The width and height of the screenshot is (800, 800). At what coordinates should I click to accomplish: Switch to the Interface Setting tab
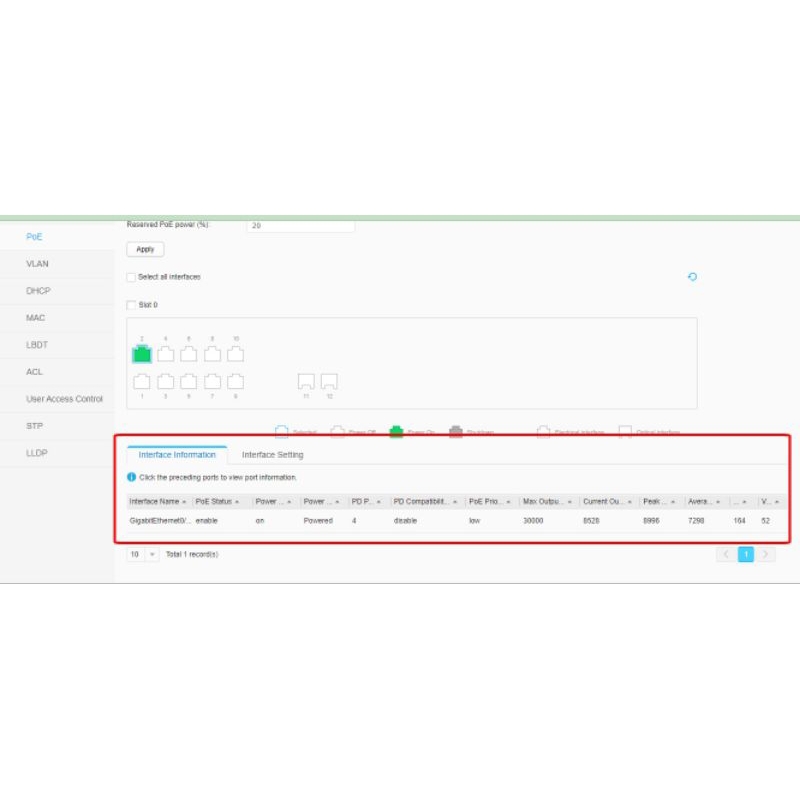[272, 454]
